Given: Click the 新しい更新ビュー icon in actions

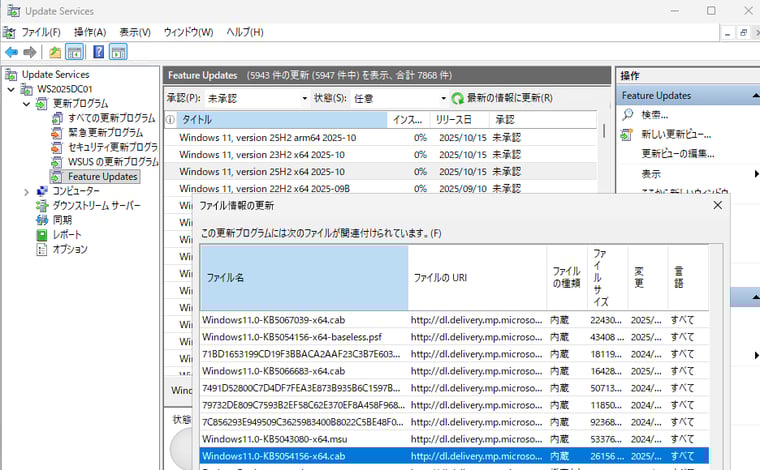Looking at the screenshot, I should point(627,134).
